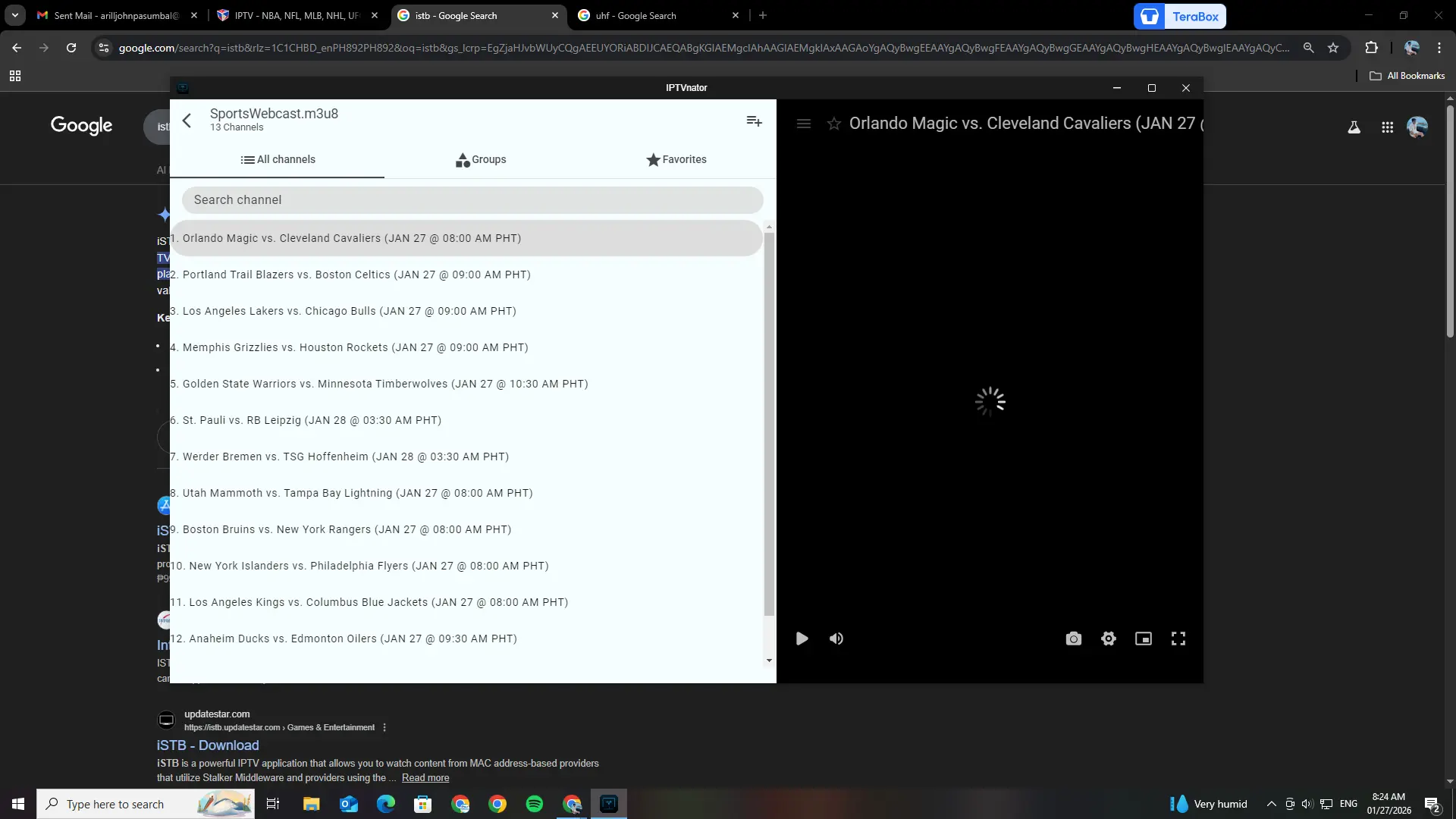
Task: Open the hamburger menu beside the player title
Action: [x=804, y=124]
